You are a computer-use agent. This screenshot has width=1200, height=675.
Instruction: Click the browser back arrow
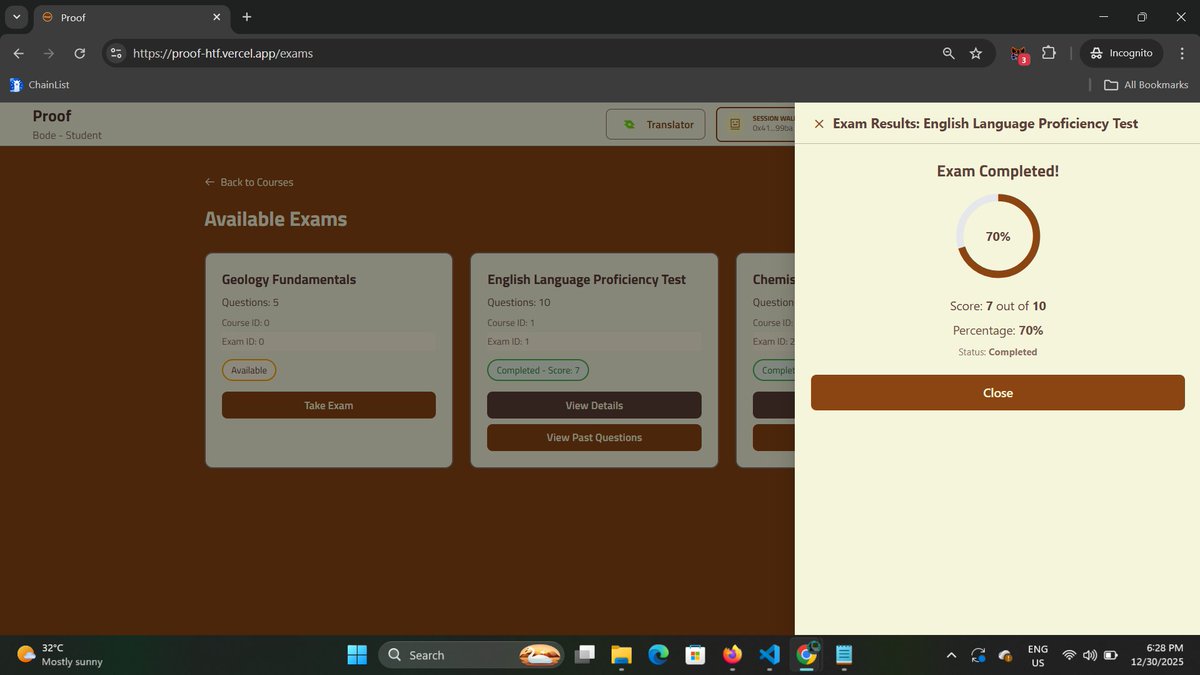(18, 53)
